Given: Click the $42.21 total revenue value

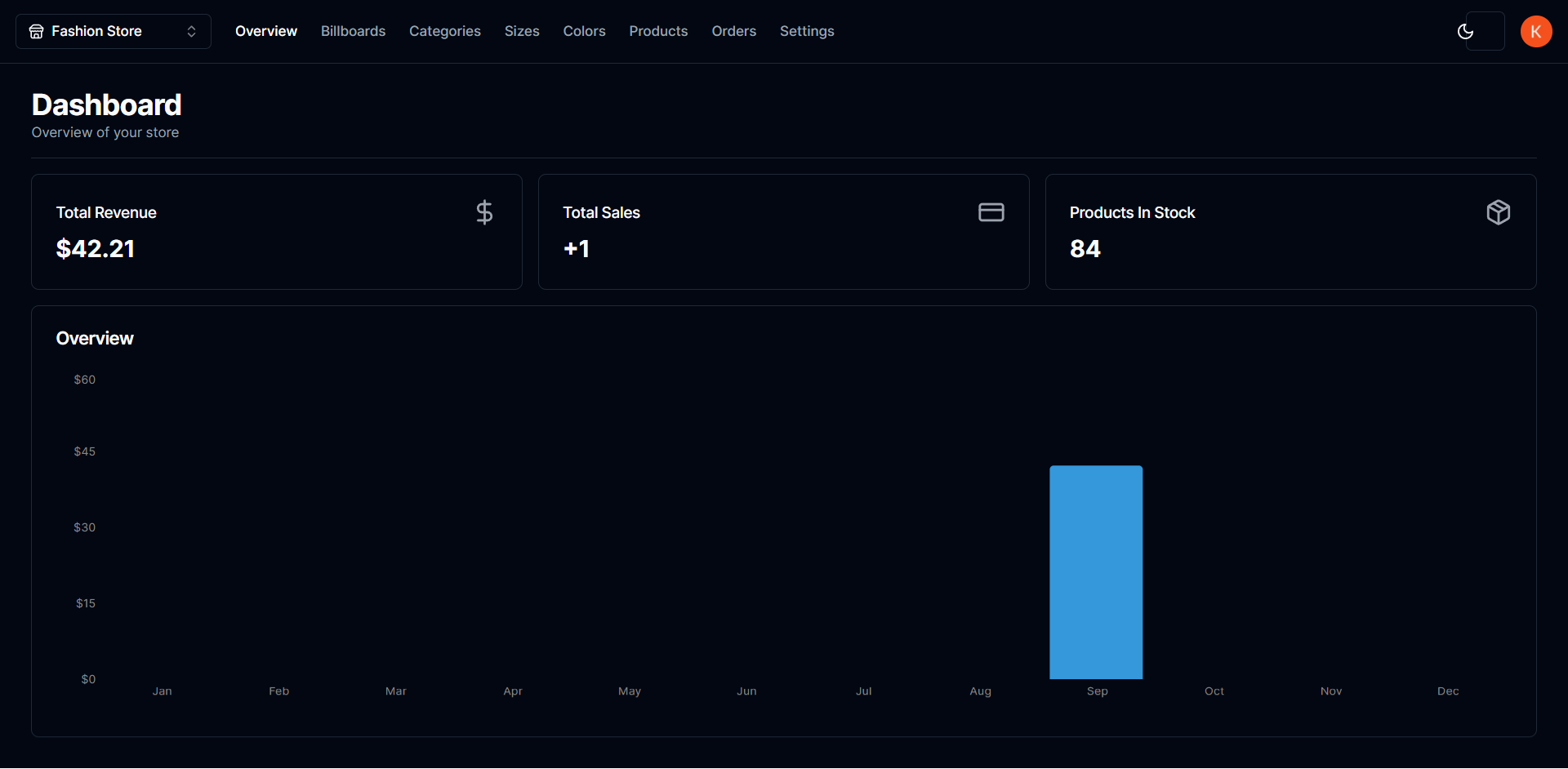Looking at the screenshot, I should (96, 249).
